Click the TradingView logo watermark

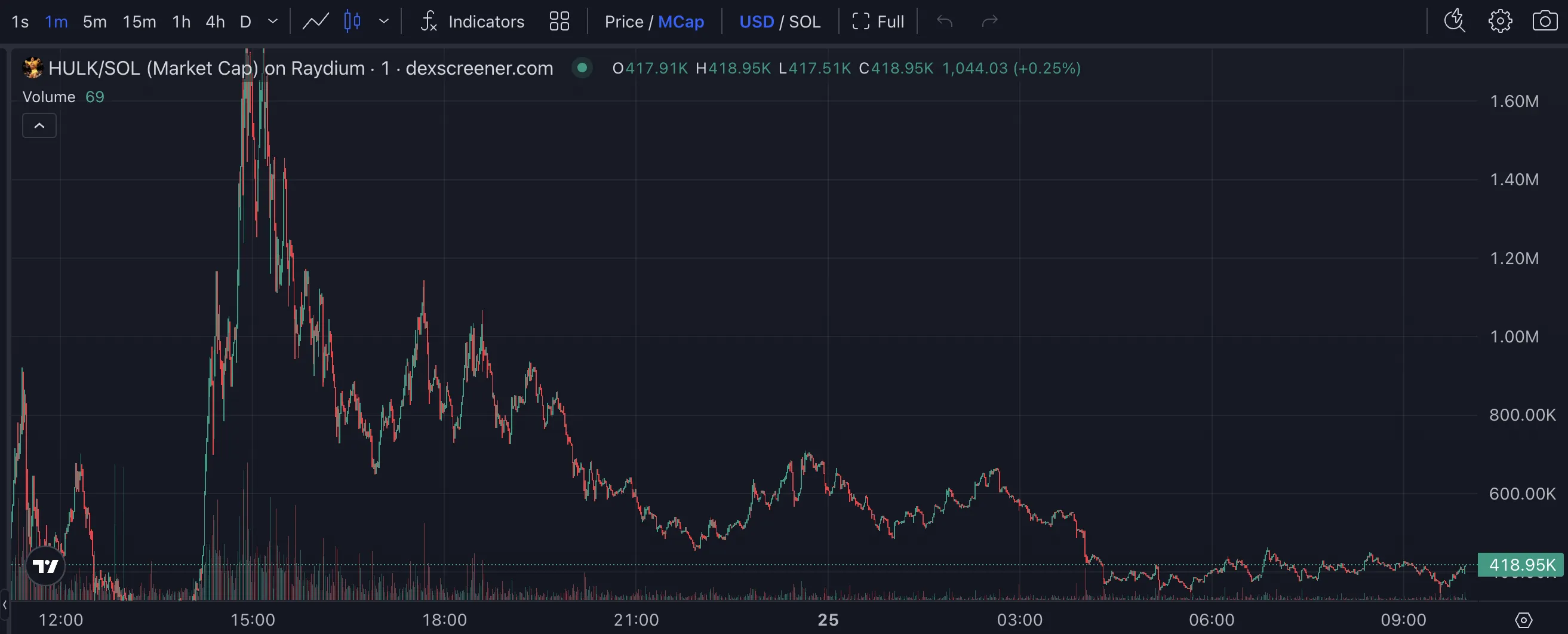point(45,565)
